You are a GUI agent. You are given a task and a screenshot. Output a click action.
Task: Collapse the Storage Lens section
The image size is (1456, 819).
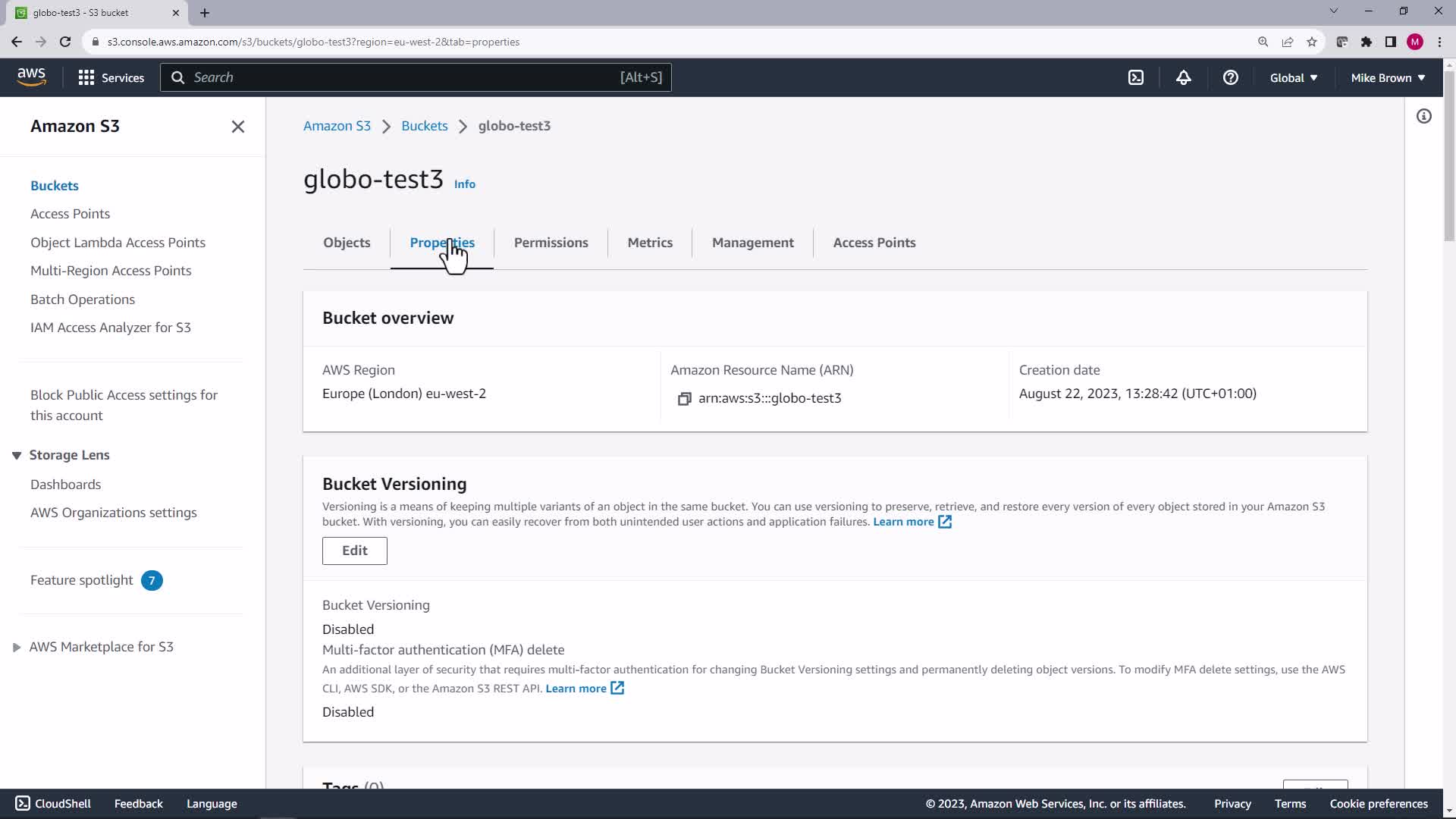tap(17, 455)
